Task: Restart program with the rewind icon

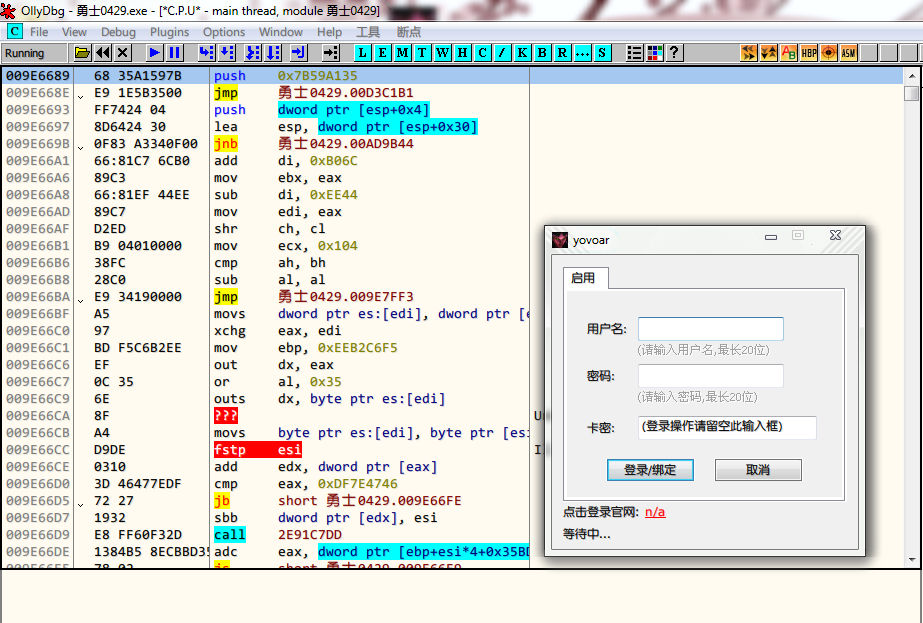Action: click(x=103, y=53)
